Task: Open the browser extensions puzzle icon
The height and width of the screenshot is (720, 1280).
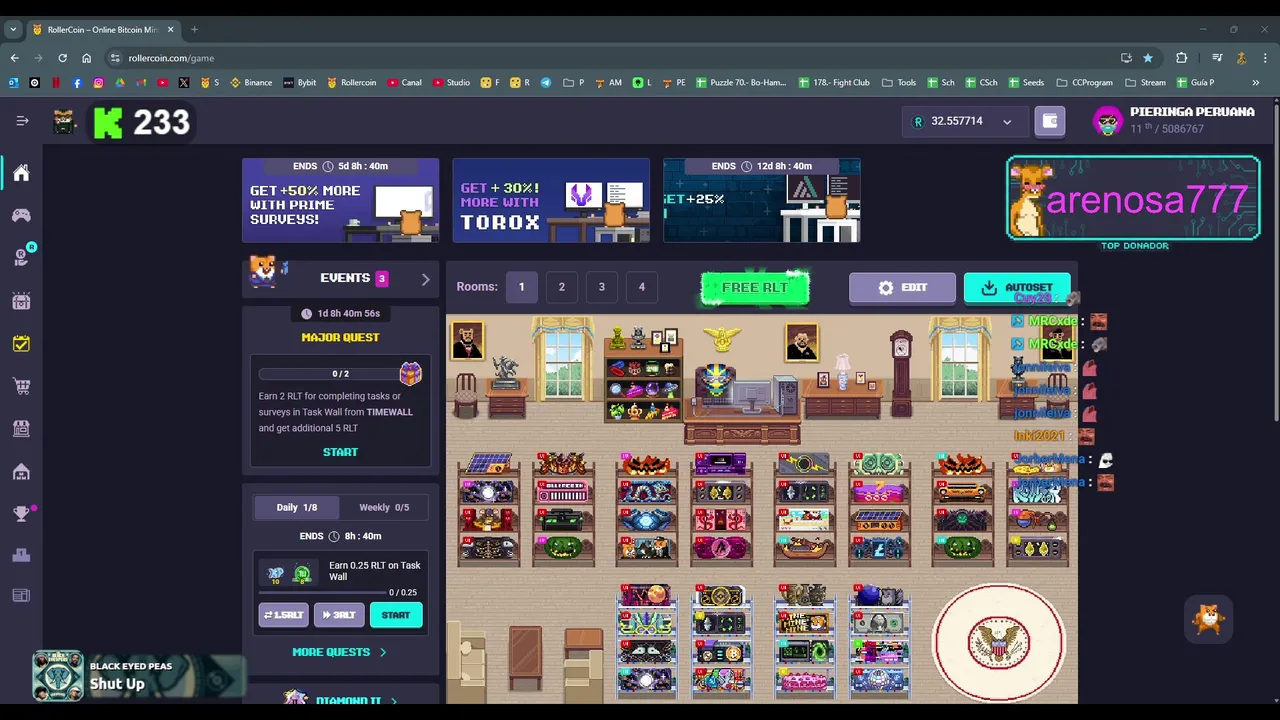Action: [x=1181, y=58]
